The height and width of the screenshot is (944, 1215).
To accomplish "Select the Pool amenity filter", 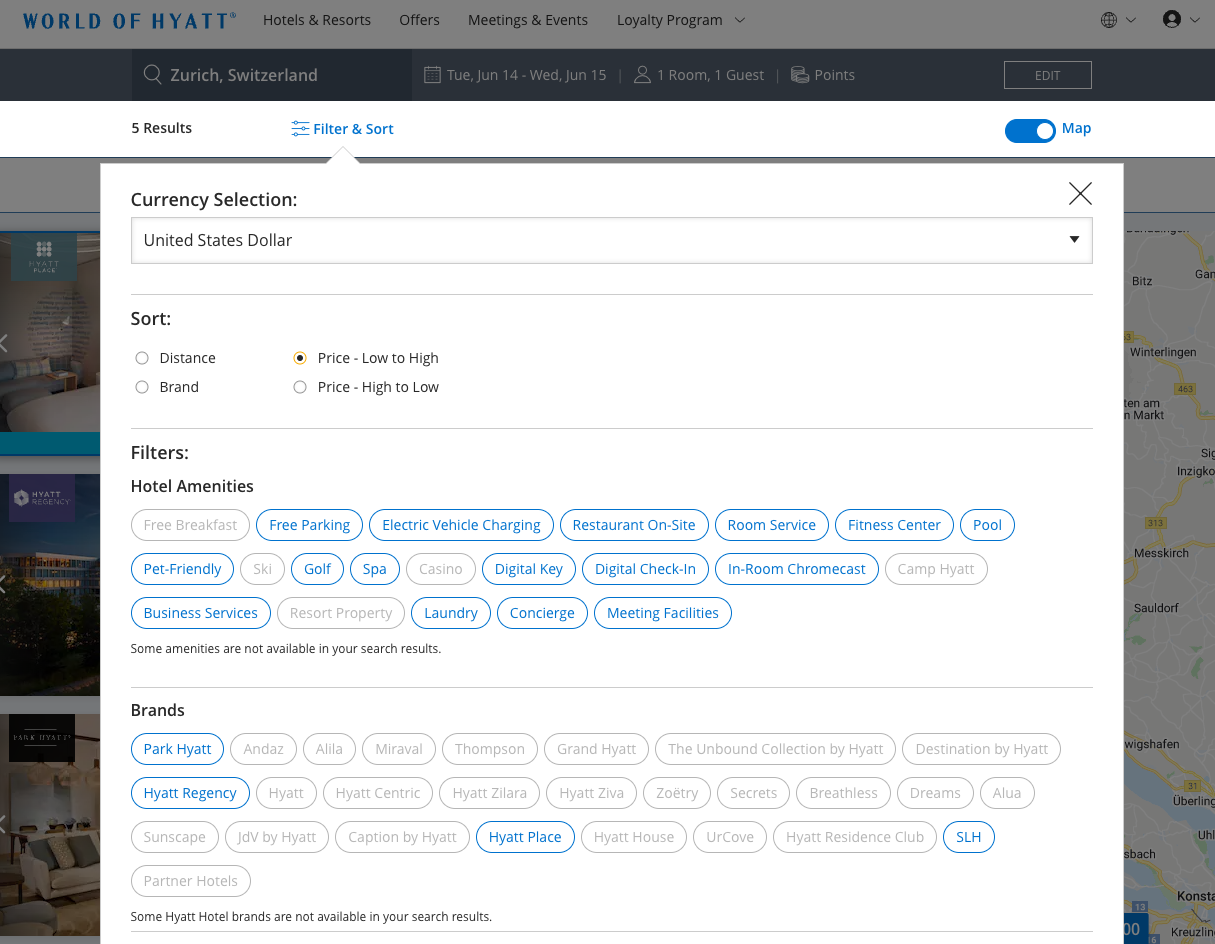I will click(x=988, y=525).
